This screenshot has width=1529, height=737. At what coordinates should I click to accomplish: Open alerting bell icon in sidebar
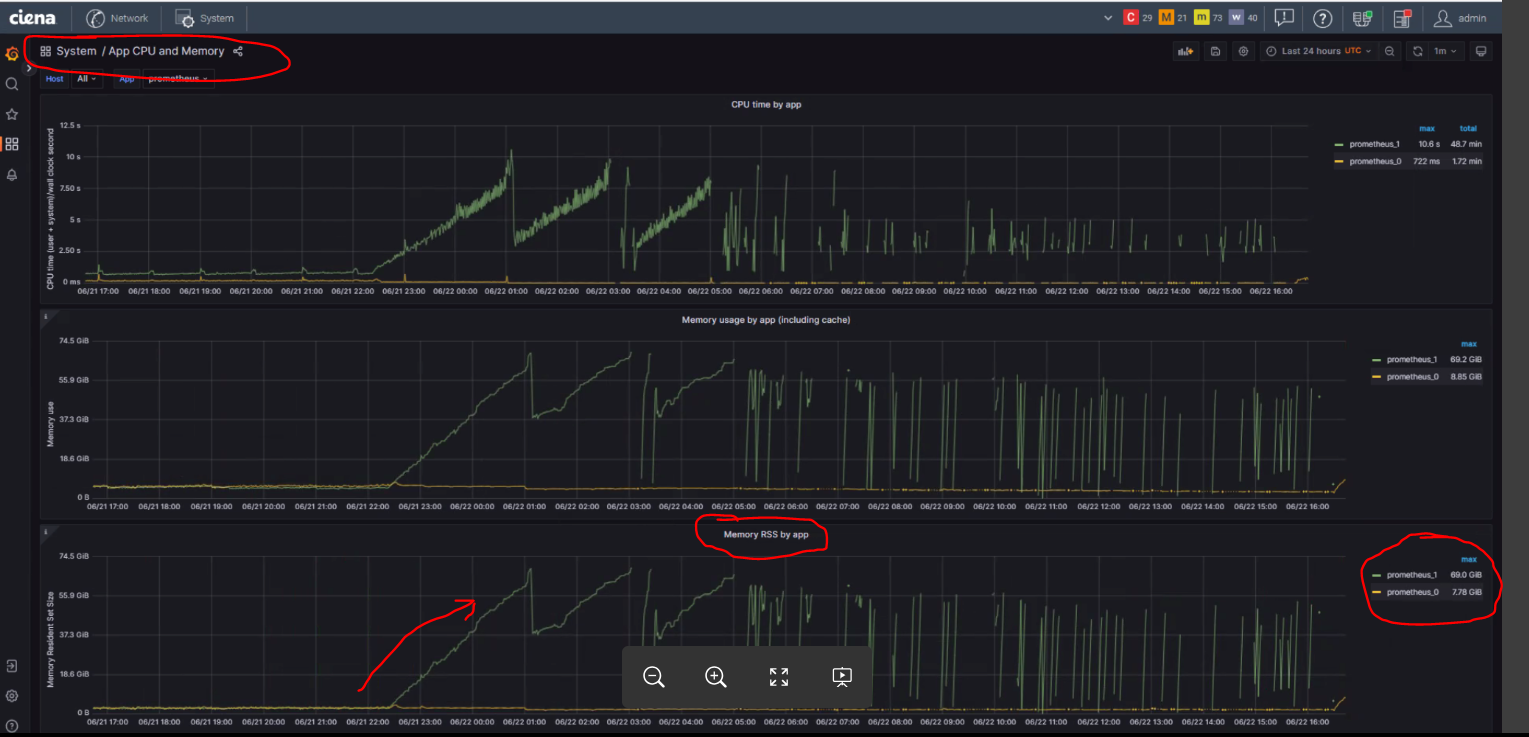coord(12,174)
